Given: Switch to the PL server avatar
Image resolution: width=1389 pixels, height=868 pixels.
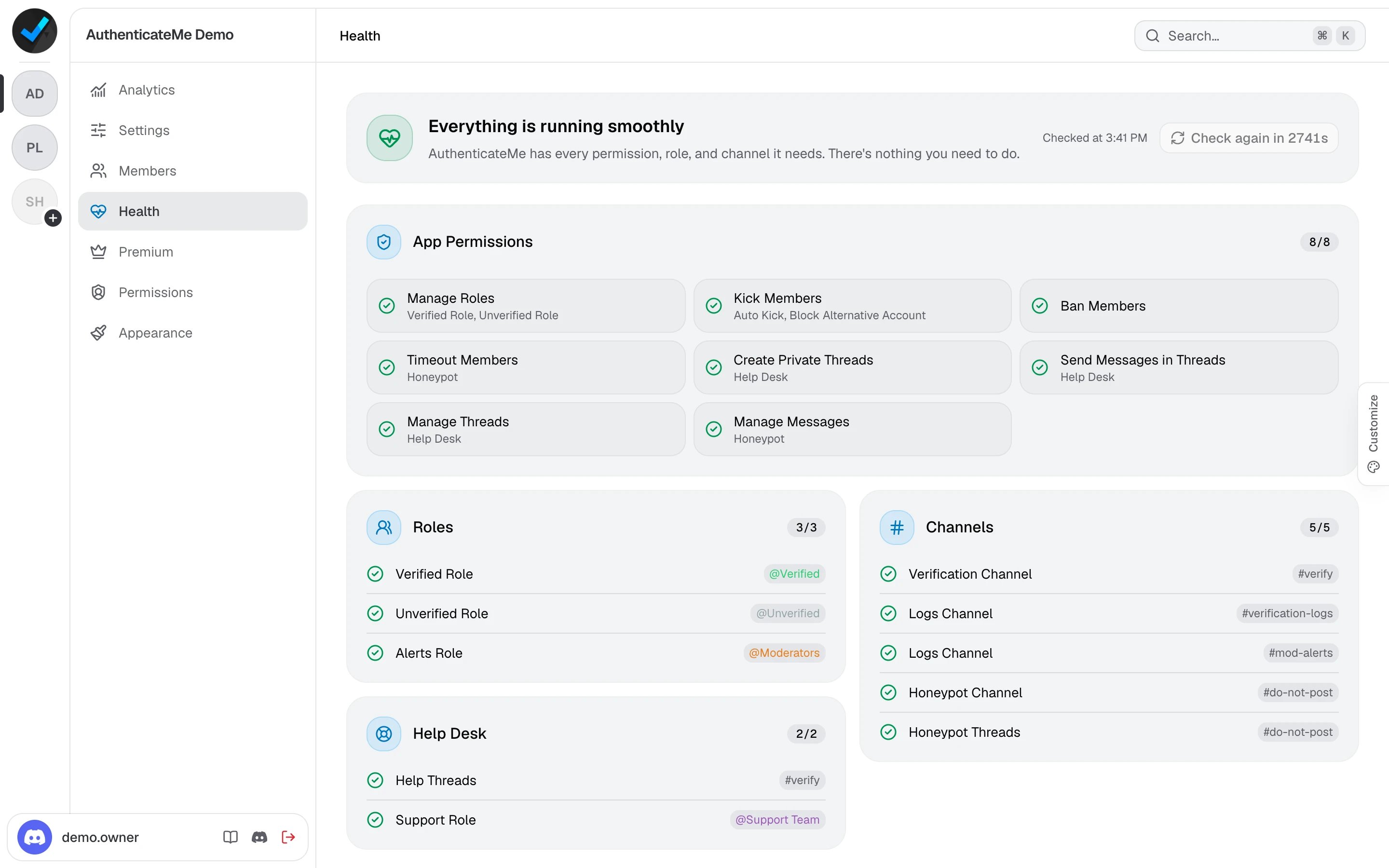Looking at the screenshot, I should pos(34,148).
